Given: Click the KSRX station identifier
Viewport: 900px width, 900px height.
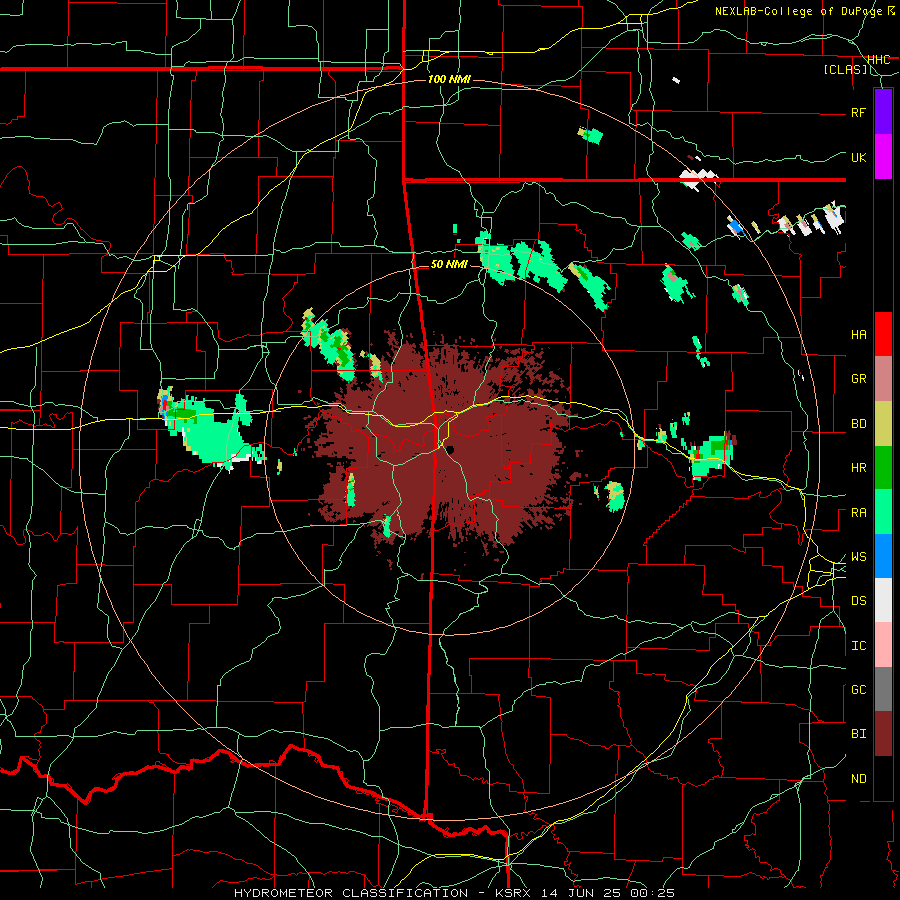Looking at the screenshot, I should click(515, 893).
